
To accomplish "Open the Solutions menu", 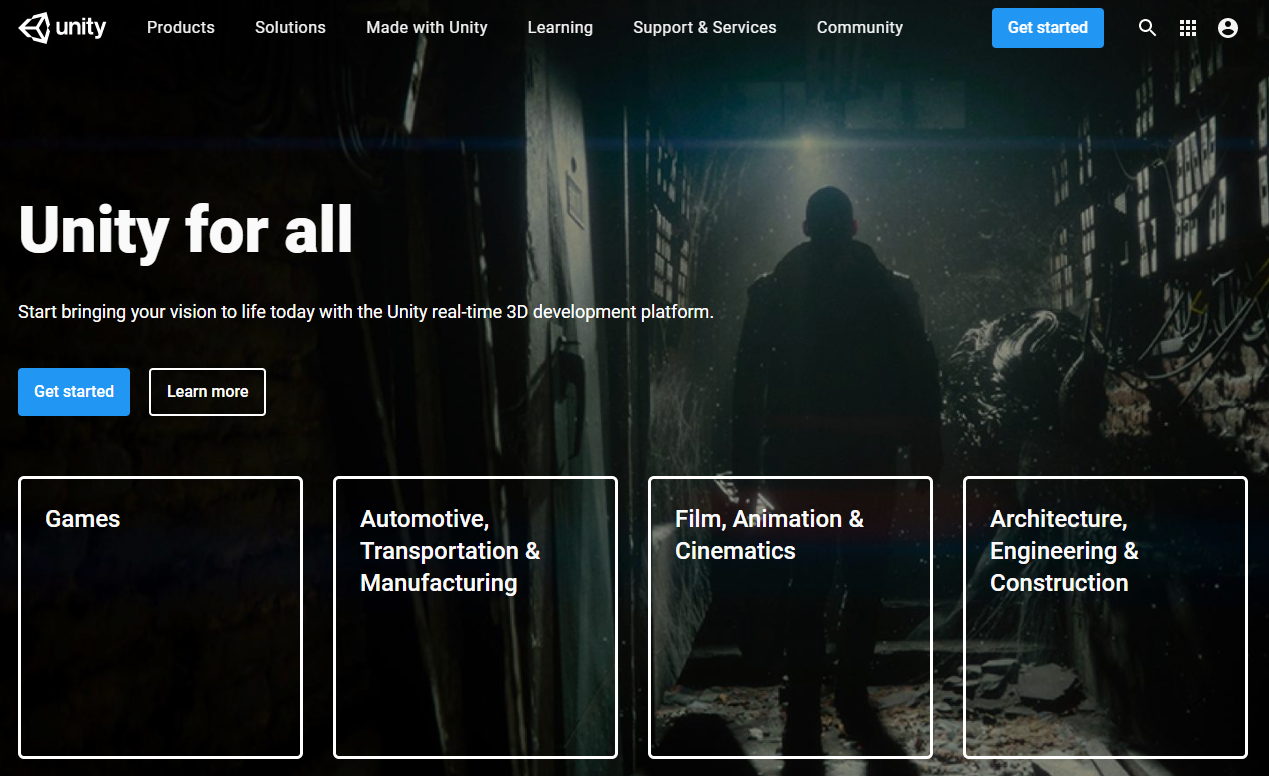I will (x=290, y=28).
